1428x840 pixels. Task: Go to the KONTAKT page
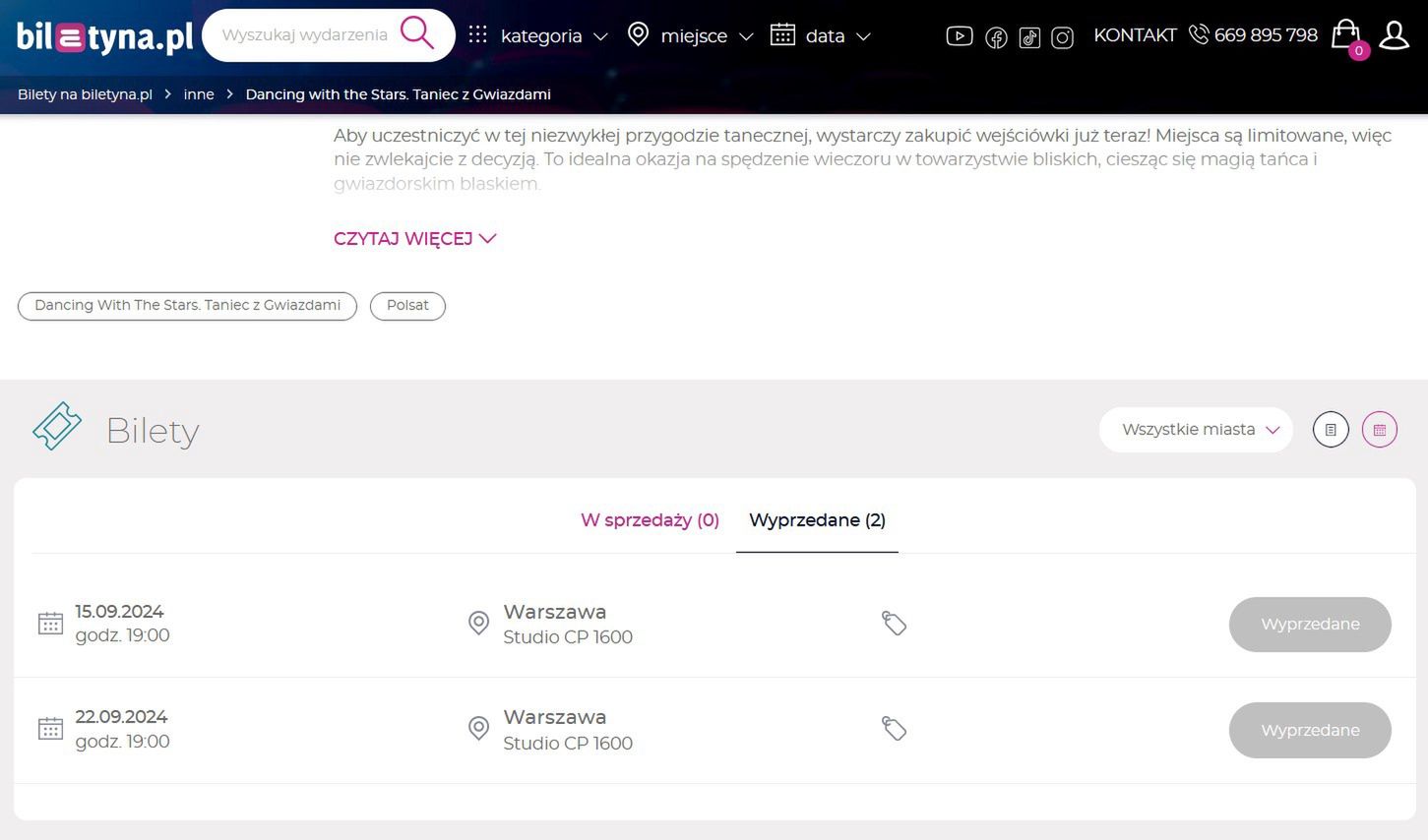[1135, 35]
